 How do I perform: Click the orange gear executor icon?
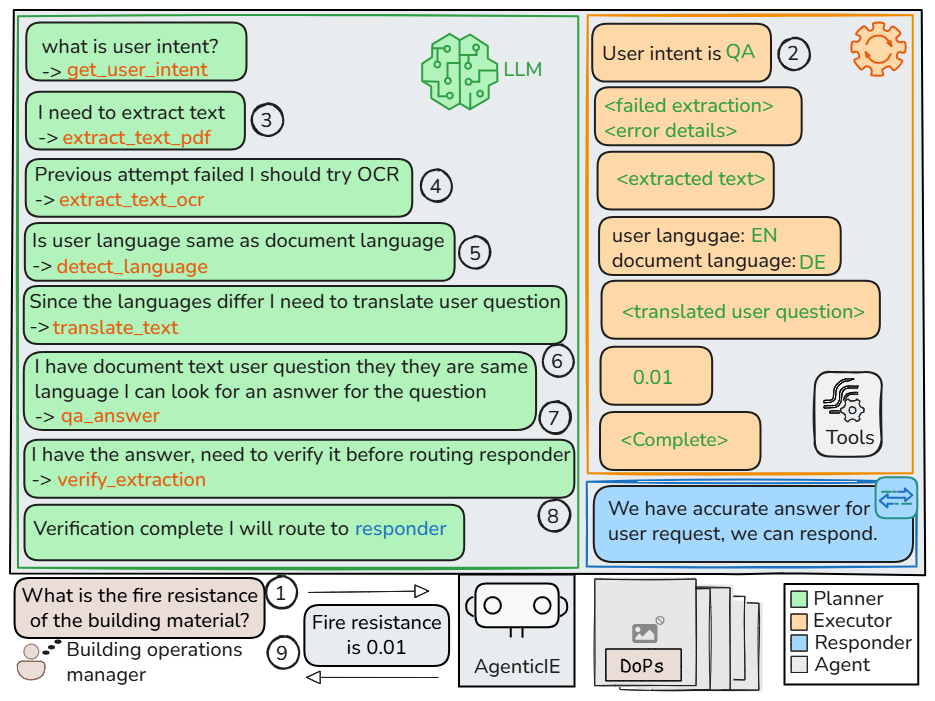click(877, 49)
